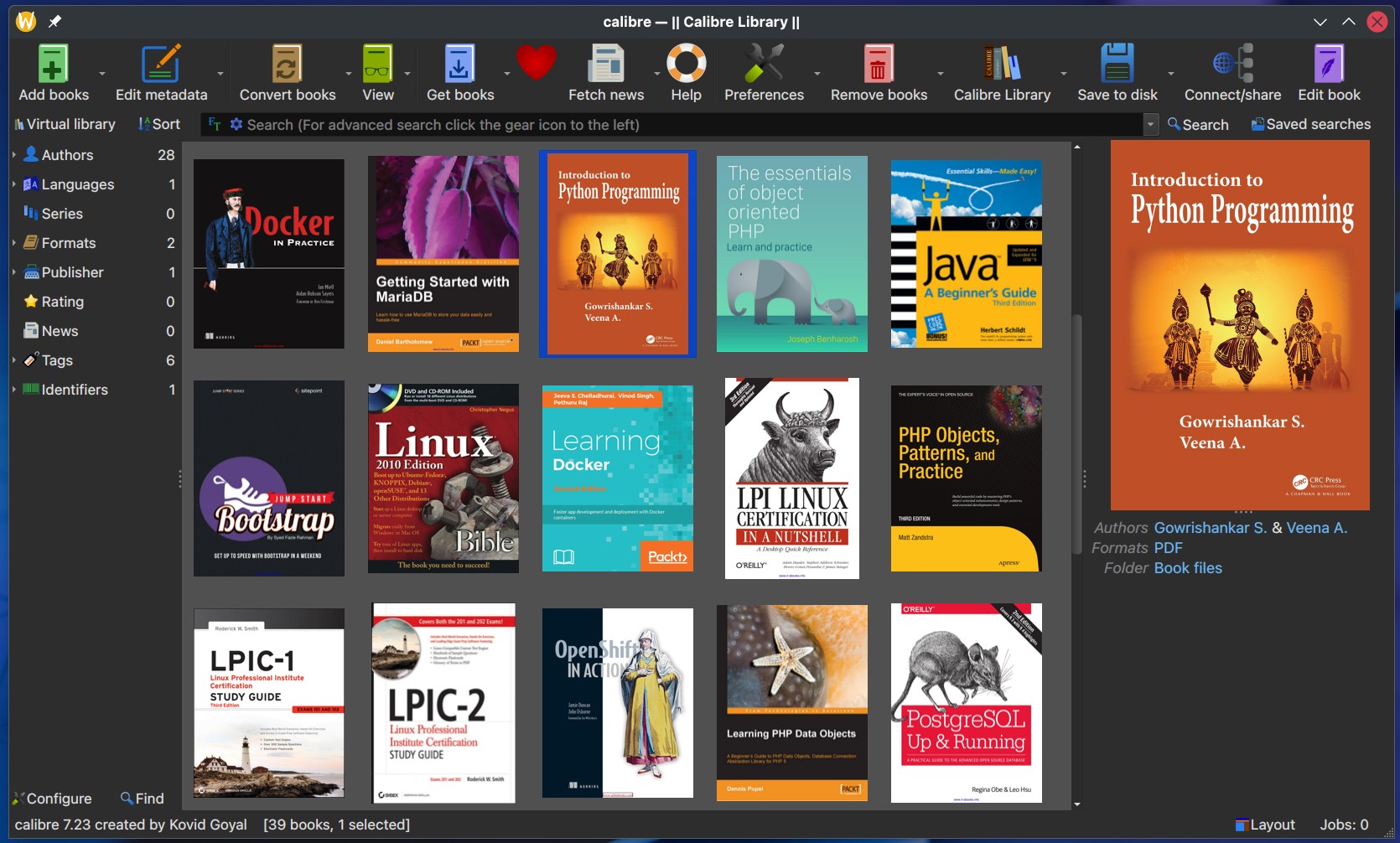The width and height of the screenshot is (1400, 843).
Task: Click author link Gowrishankar S.
Action: coord(1210,528)
